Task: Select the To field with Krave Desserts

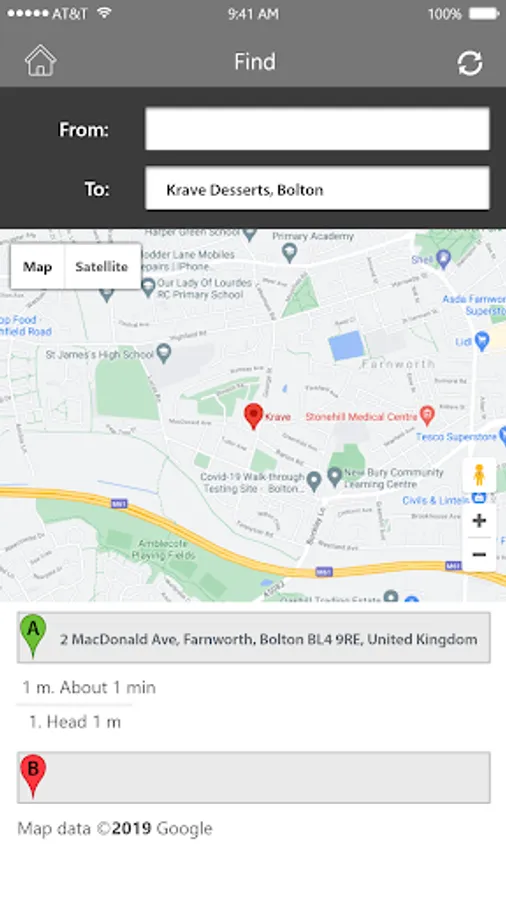Action: pyautogui.click(x=317, y=189)
